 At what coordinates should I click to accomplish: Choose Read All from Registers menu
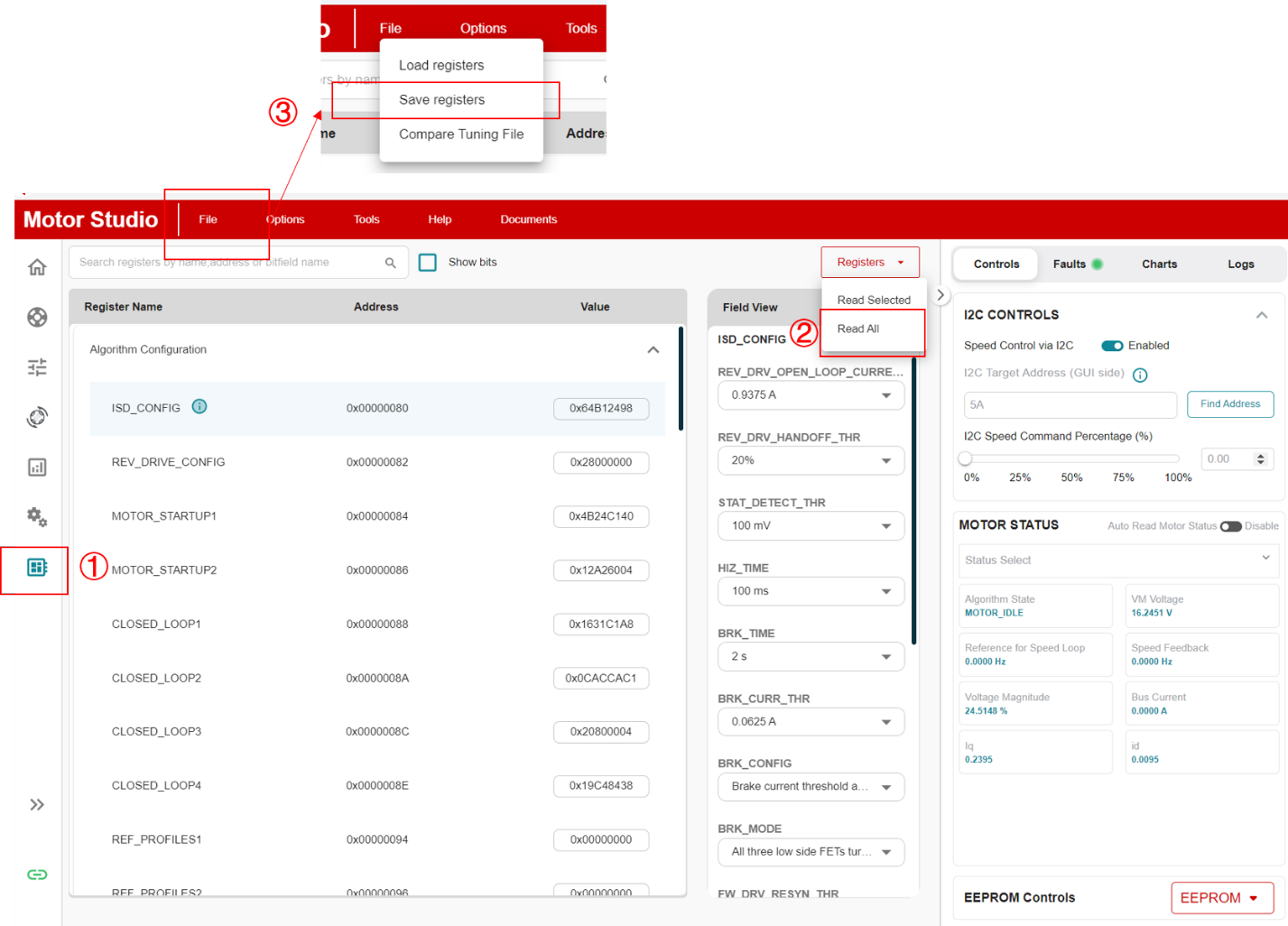(858, 329)
